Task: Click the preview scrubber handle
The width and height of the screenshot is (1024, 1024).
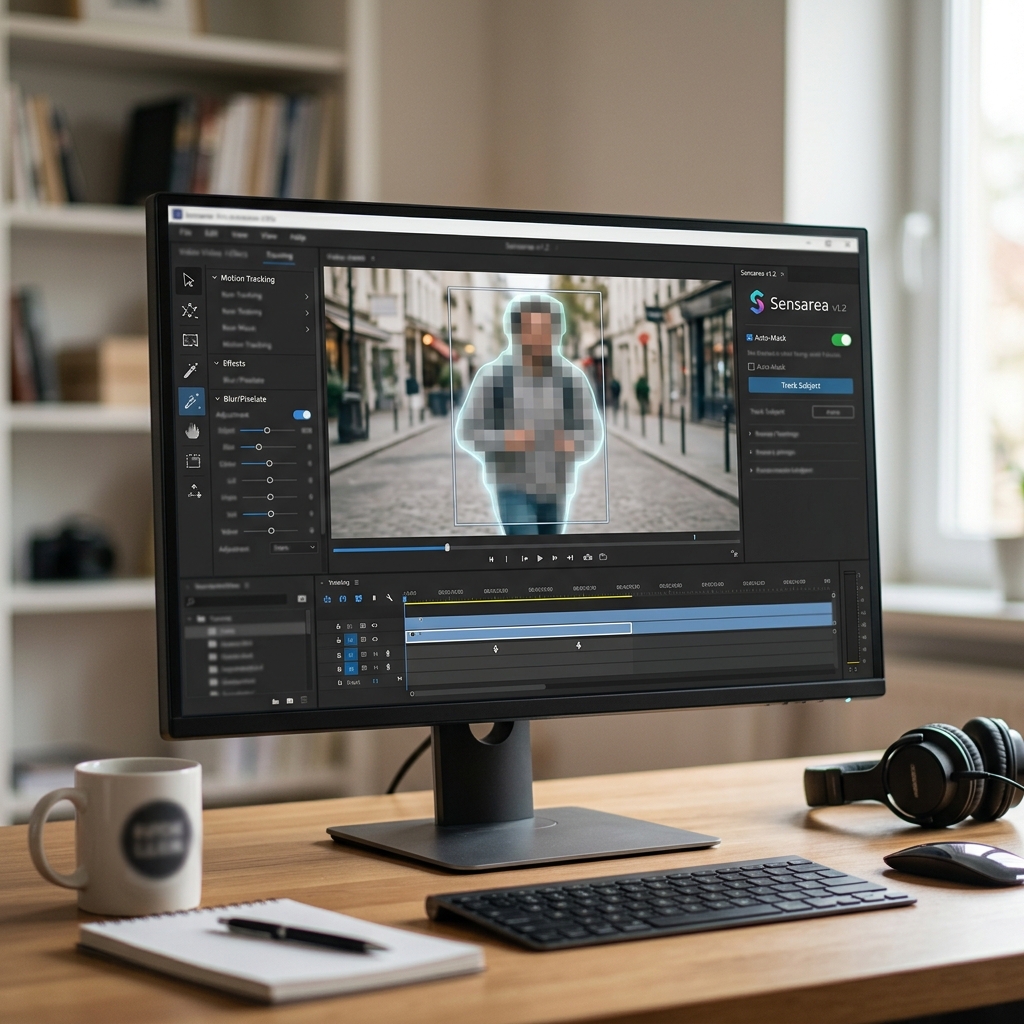Action: point(447,547)
